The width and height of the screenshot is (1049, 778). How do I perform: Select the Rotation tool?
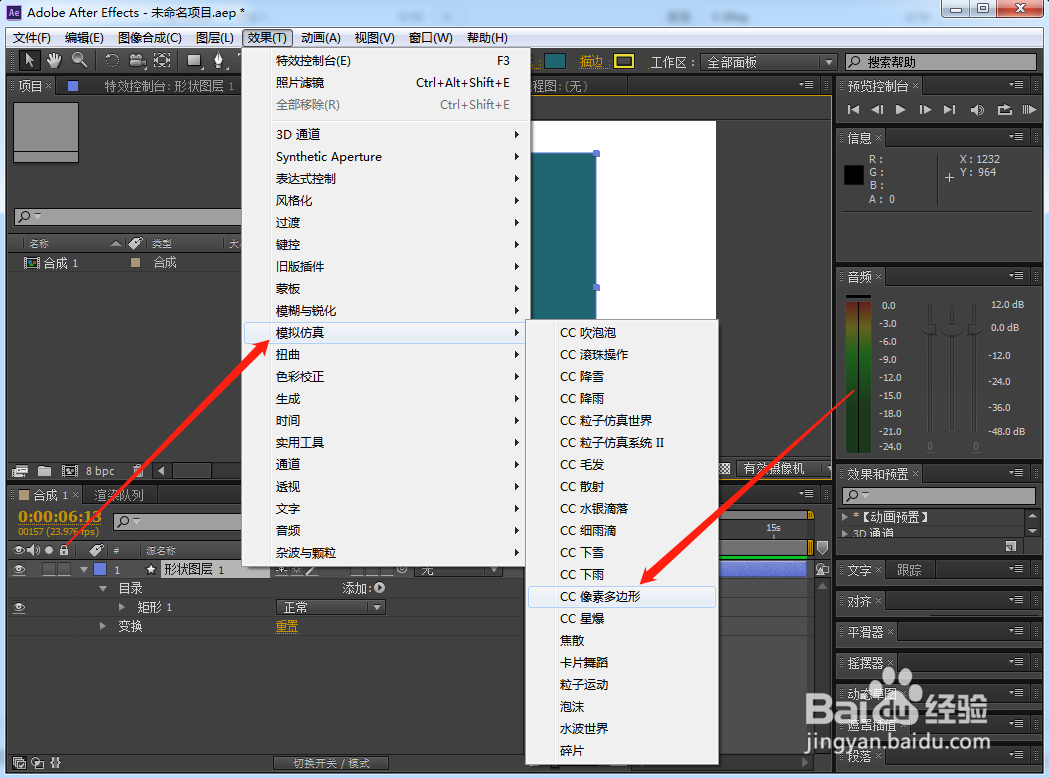(112, 61)
